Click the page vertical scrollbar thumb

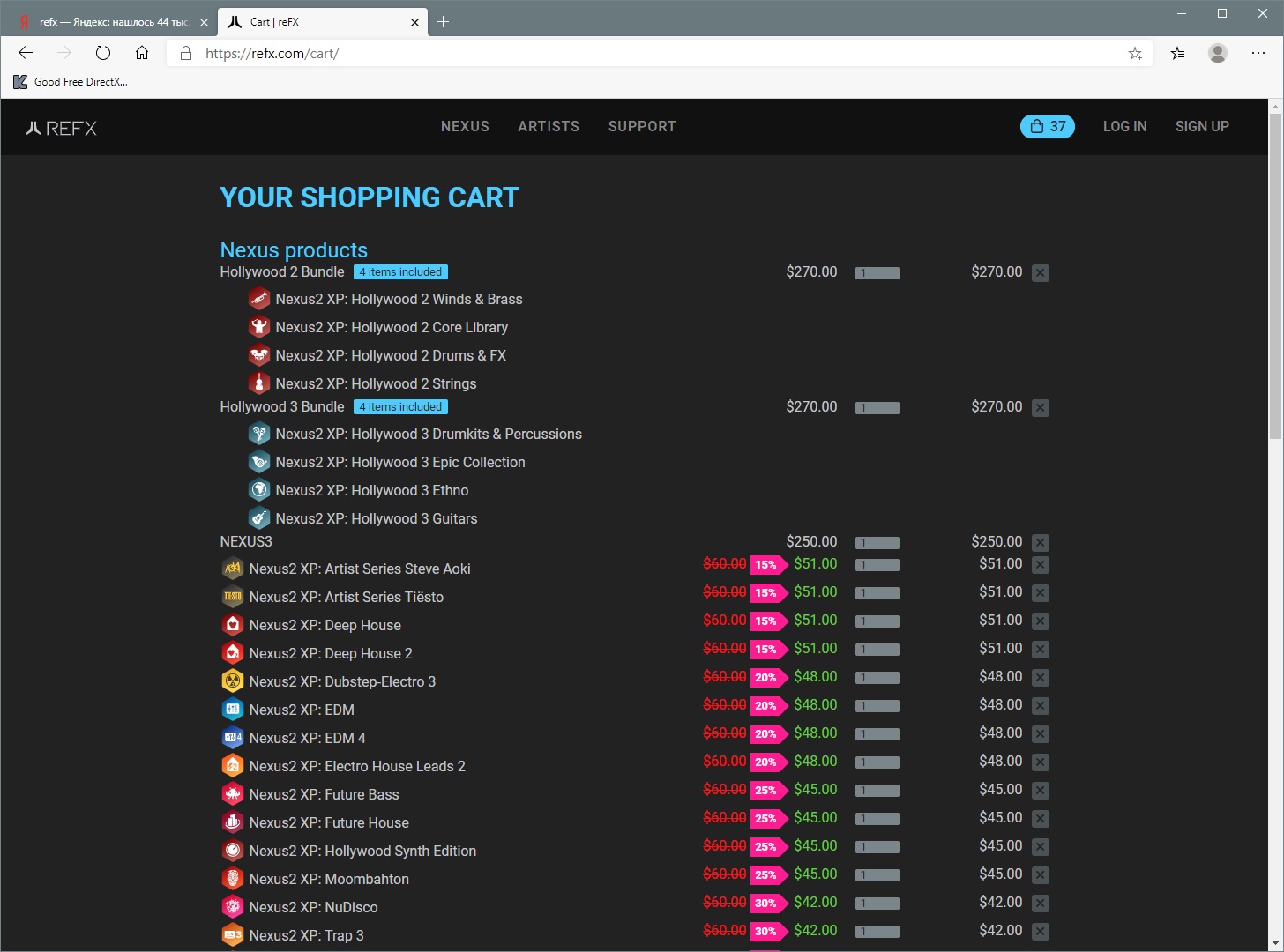point(1275,275)
